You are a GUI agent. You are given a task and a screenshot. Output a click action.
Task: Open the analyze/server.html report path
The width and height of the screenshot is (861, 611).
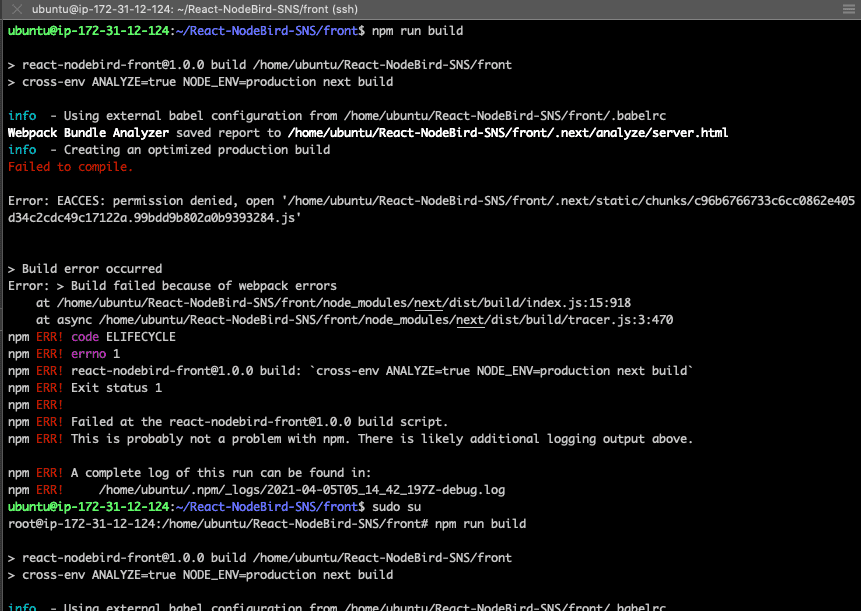(x=507, y=133)
